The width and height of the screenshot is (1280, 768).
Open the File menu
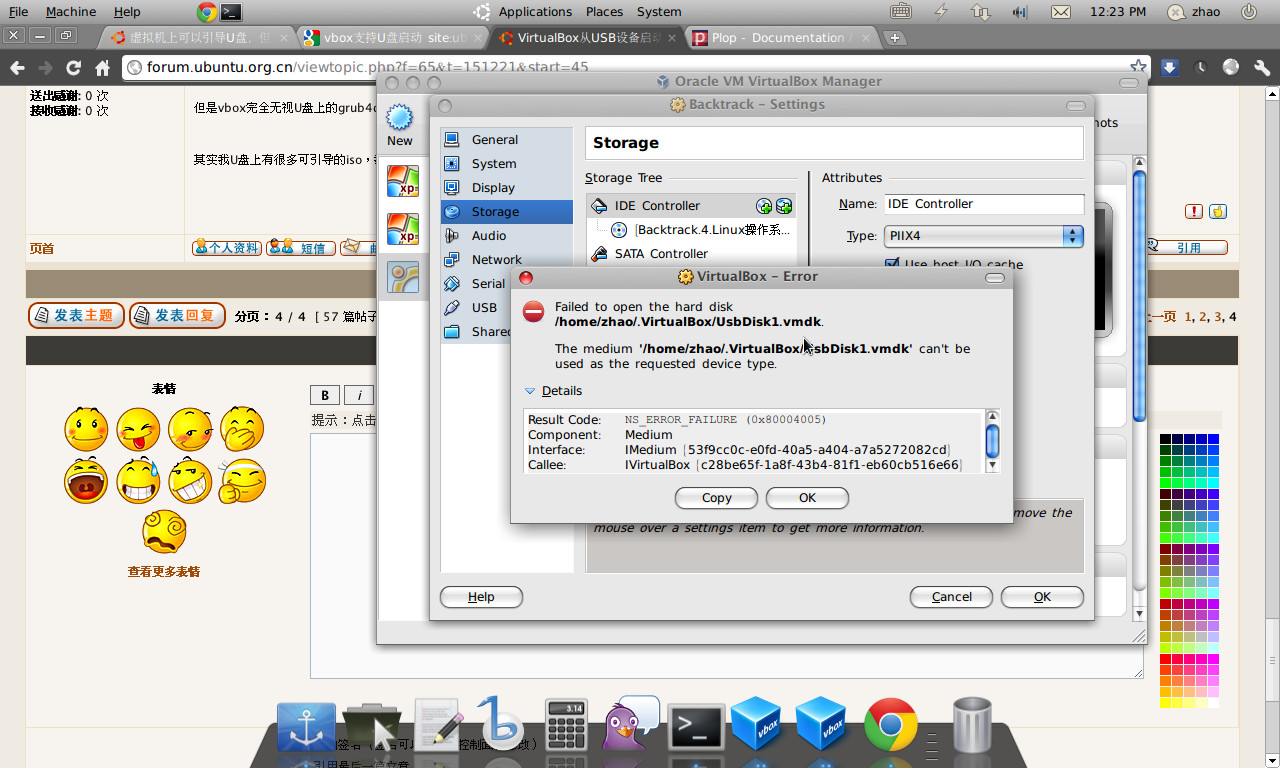18,12
